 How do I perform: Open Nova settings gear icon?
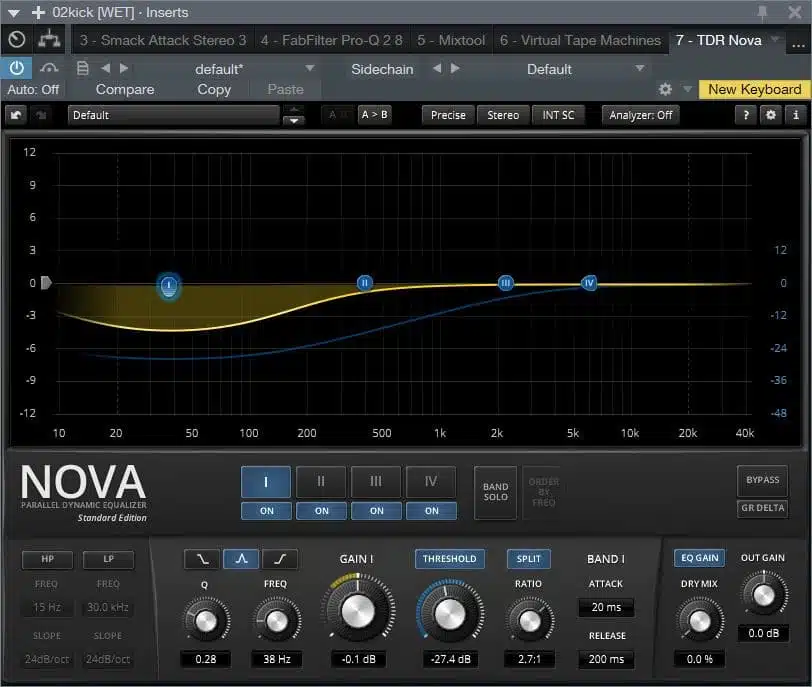click(771, 115)
